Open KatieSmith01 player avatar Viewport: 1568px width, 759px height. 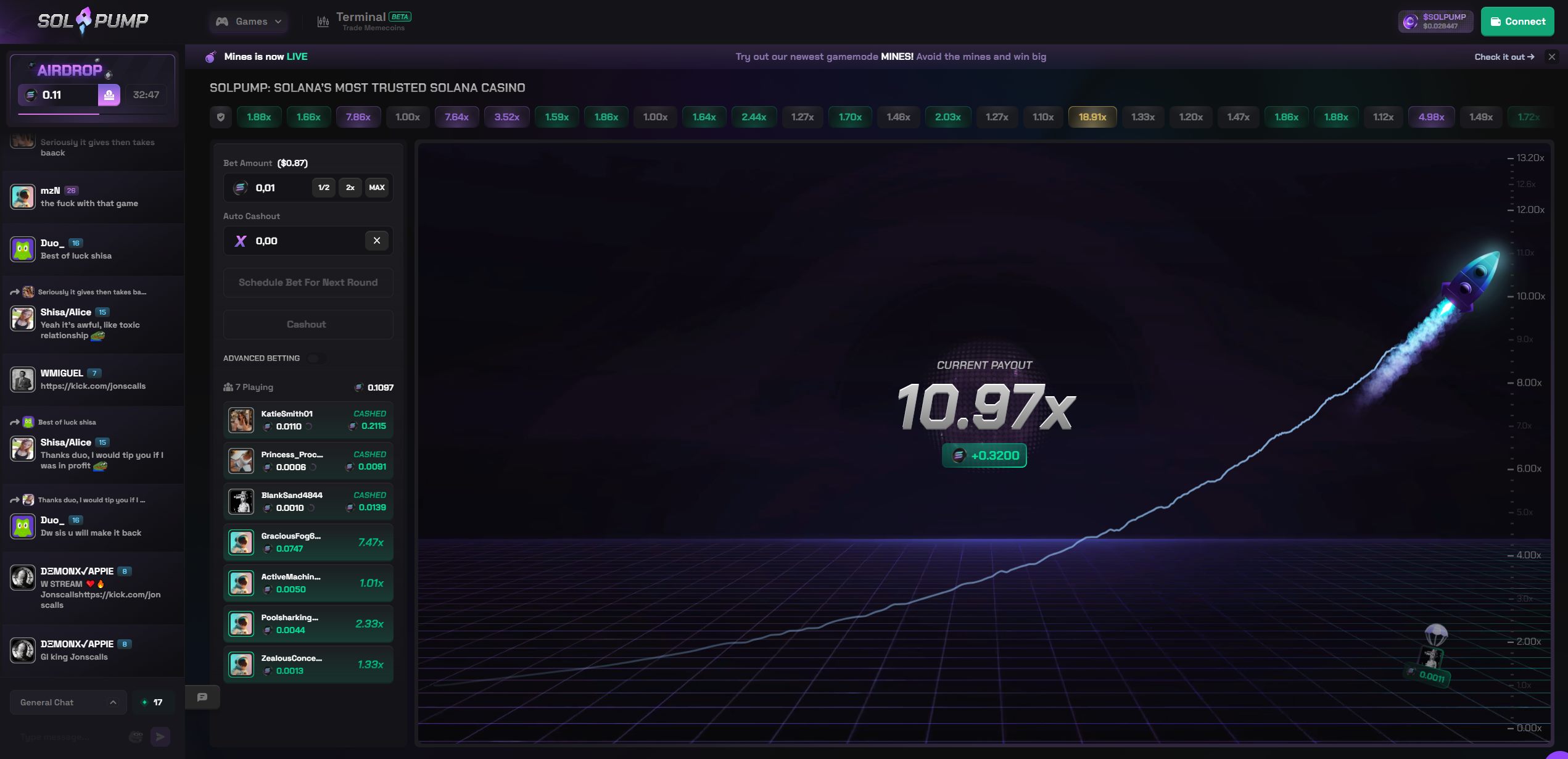coord(241,420)
